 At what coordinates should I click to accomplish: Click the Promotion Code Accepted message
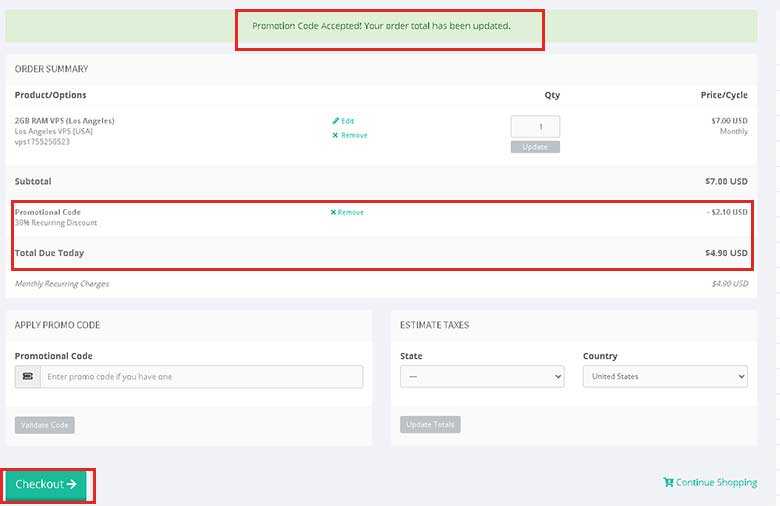(x=381, y=26)
